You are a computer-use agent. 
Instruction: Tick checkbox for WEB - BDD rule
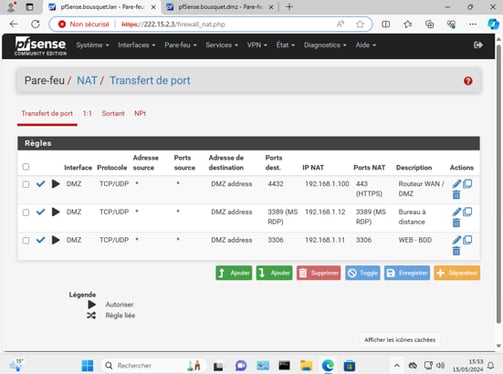click(x=26, y=240)
